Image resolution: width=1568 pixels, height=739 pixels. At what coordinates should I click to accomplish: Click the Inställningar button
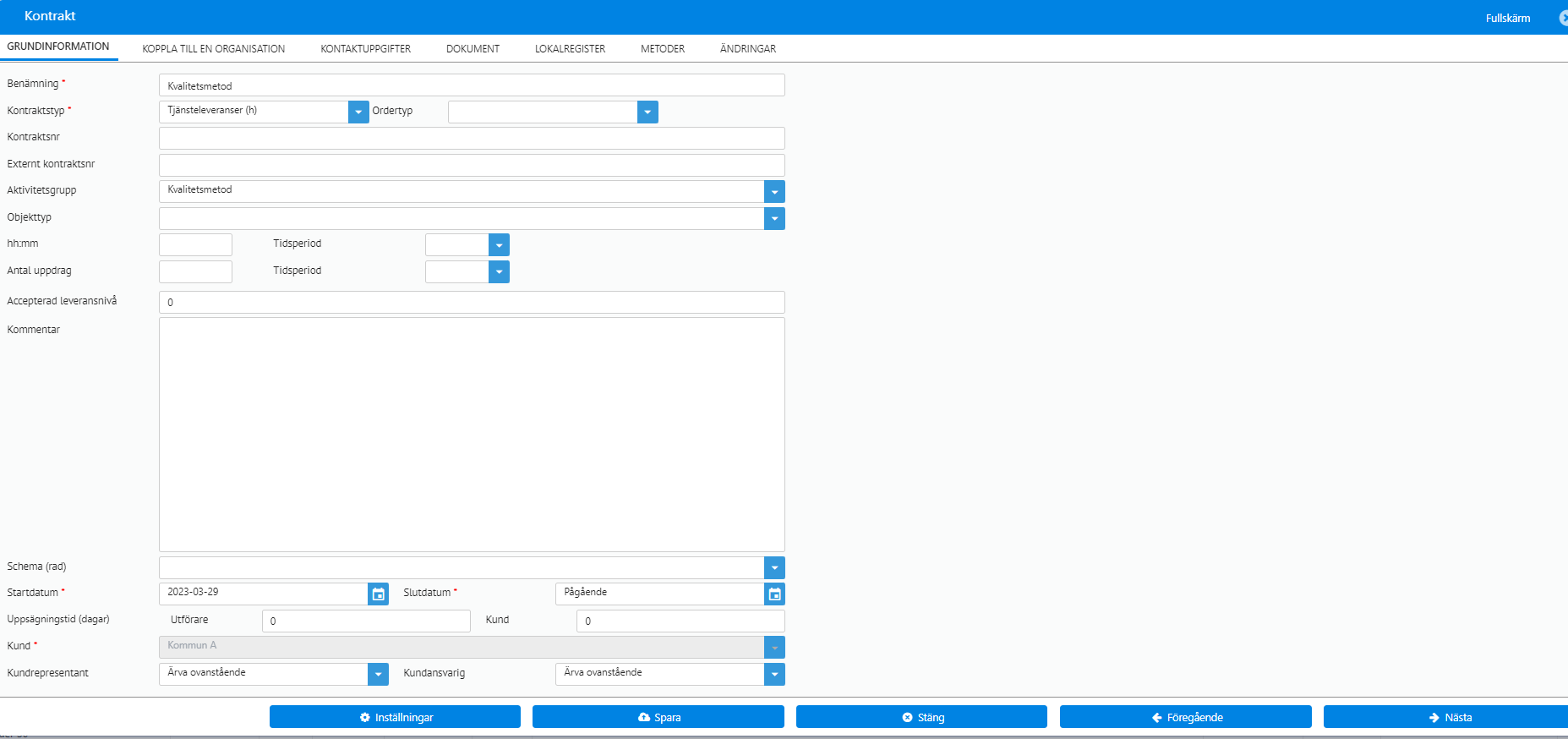click(395, 717)
